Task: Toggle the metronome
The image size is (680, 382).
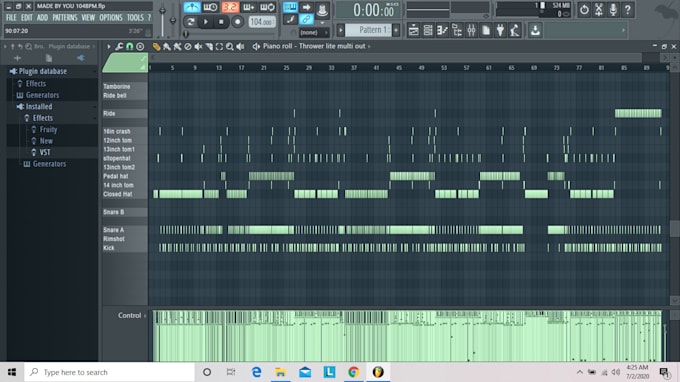Action: [192, 7]
